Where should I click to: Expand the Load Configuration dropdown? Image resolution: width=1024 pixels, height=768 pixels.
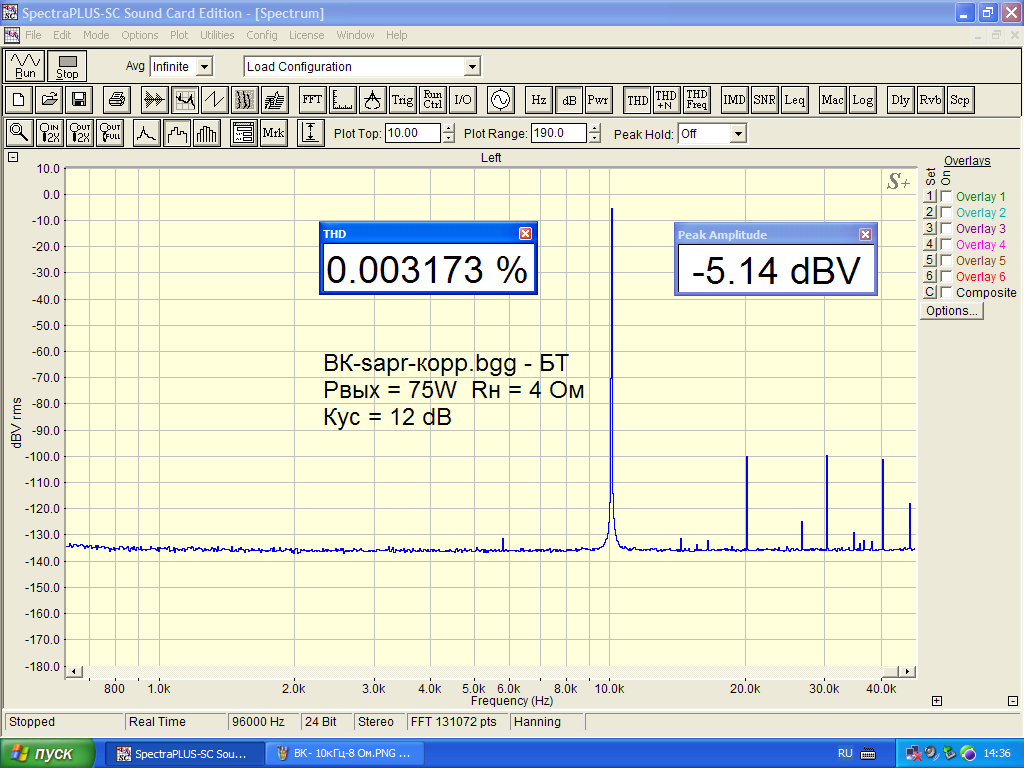click(x=472, y=67)
